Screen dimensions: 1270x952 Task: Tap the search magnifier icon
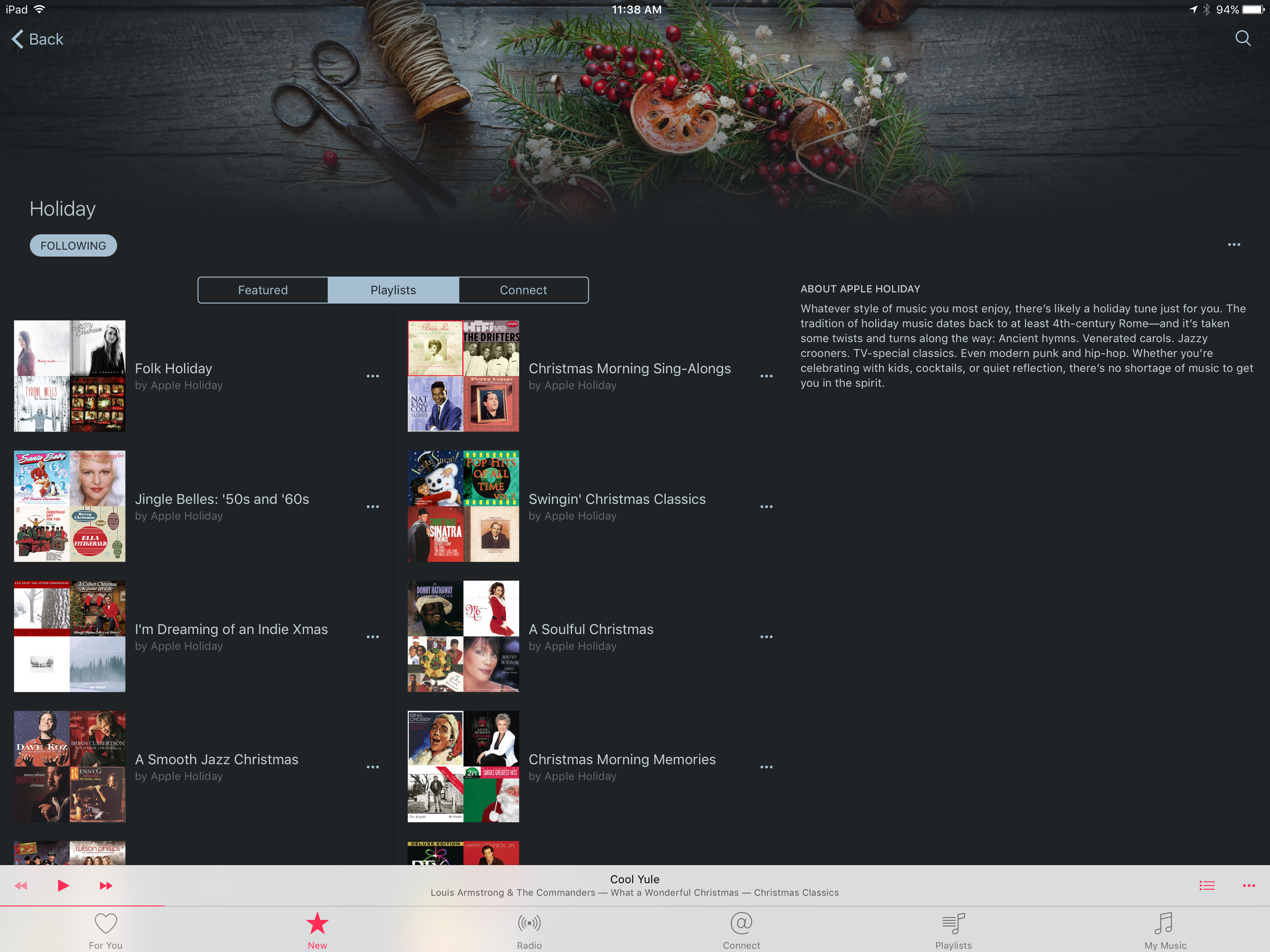click(x=1243, y=39)
